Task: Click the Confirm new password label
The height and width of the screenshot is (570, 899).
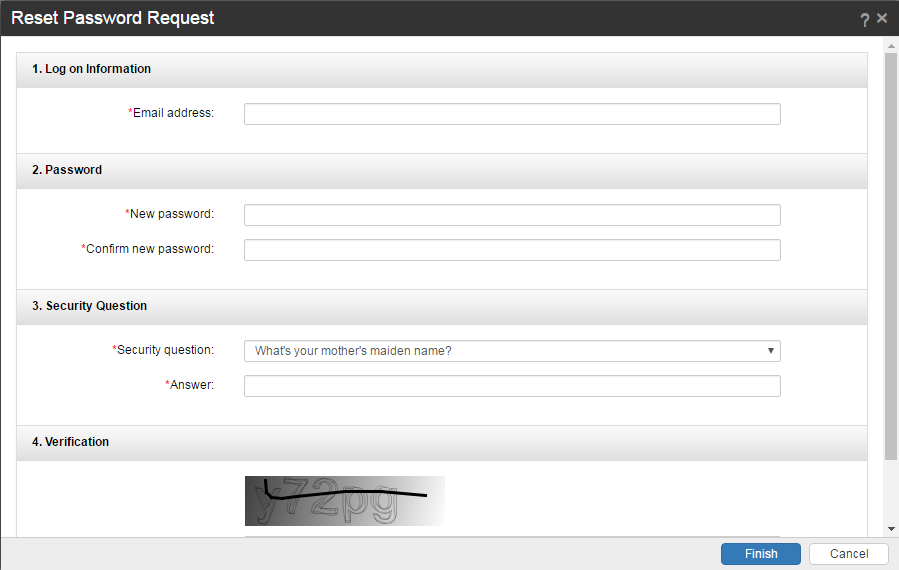Action: pos(149,249)
